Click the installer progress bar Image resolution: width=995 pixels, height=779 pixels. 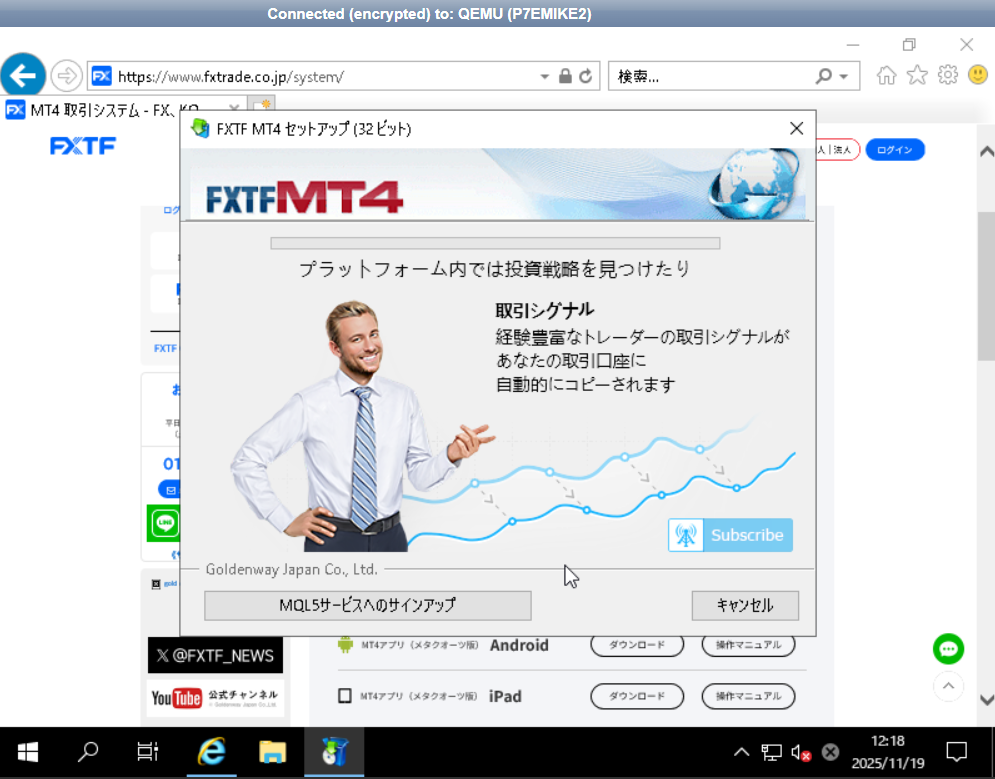coord(496,242)
